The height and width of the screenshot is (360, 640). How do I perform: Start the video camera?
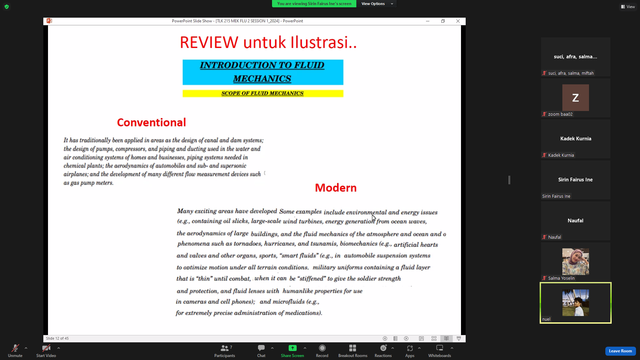tap(46, 350)
